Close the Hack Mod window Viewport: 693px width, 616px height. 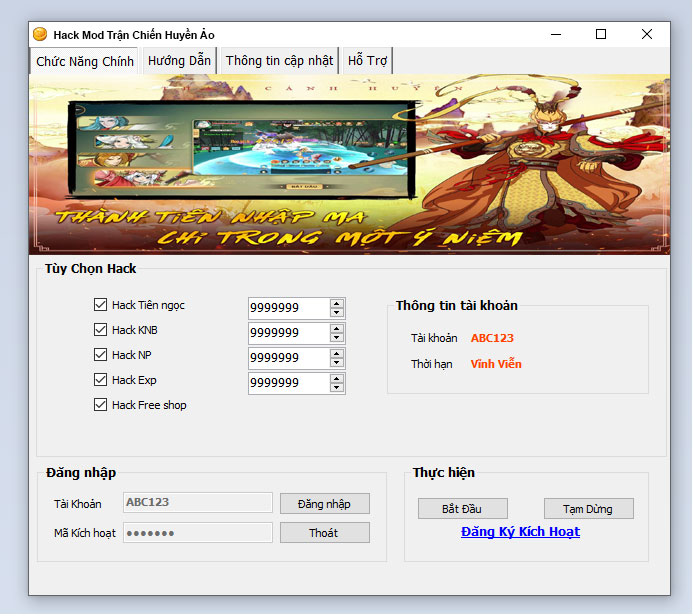pyautogui.click(x=647, y=34)
